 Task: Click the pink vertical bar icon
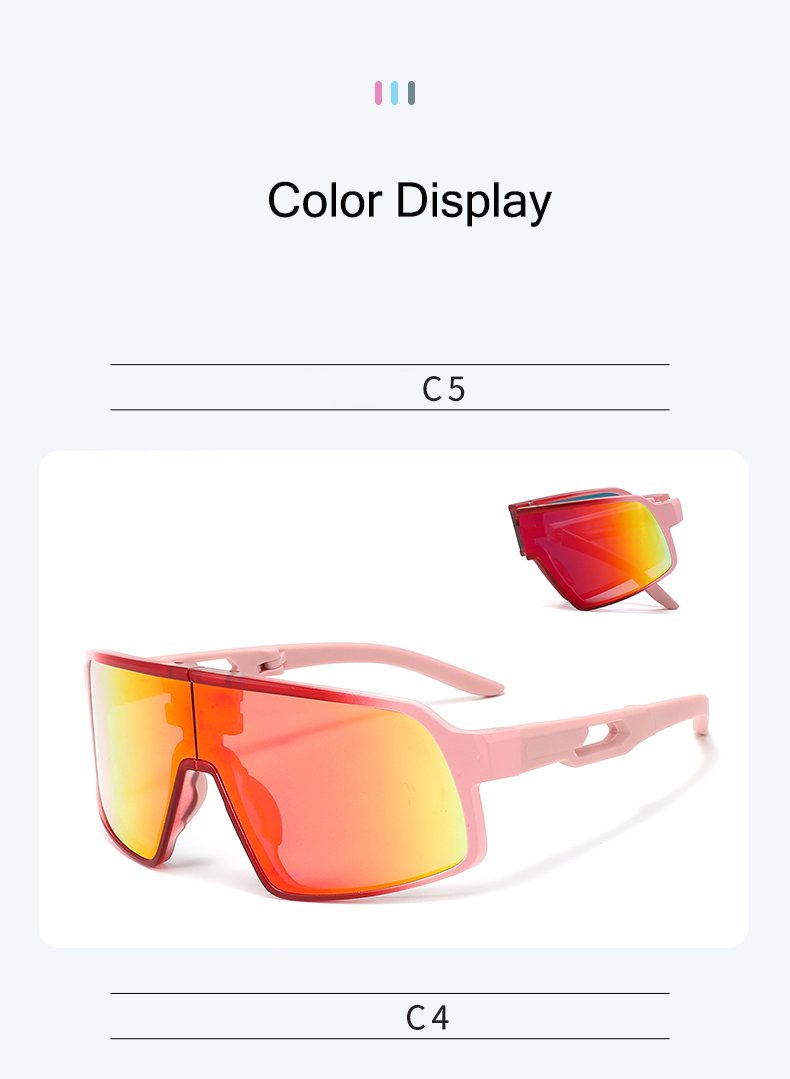pyautogui.click(x=378, y=93)
